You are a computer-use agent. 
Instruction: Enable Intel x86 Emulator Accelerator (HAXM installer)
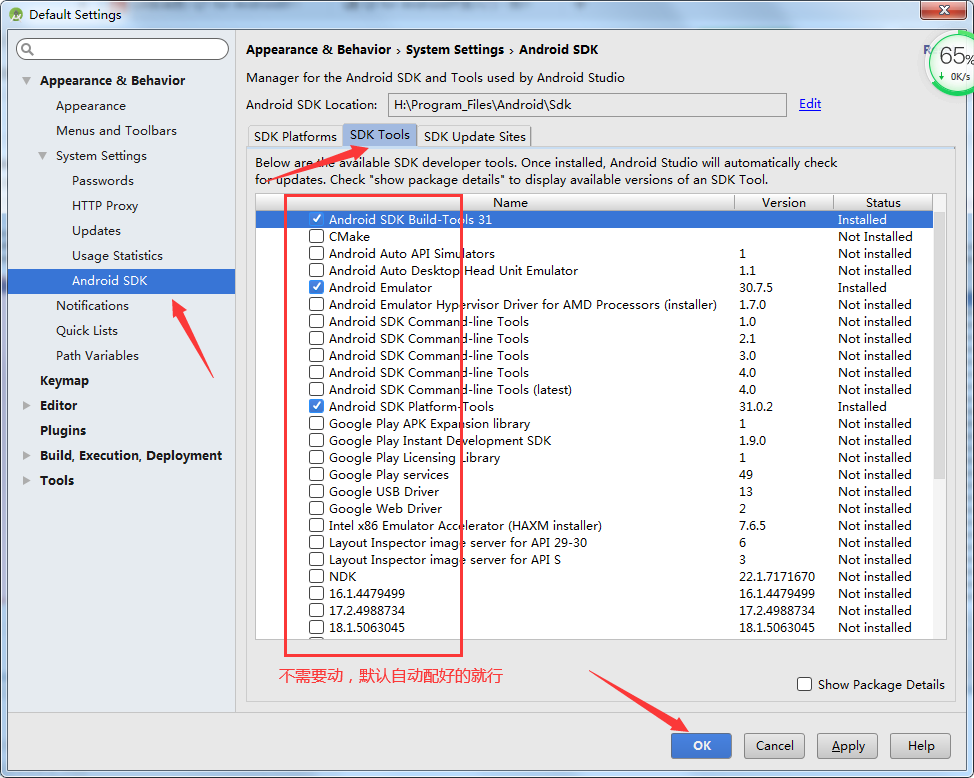tap(316, 525)
